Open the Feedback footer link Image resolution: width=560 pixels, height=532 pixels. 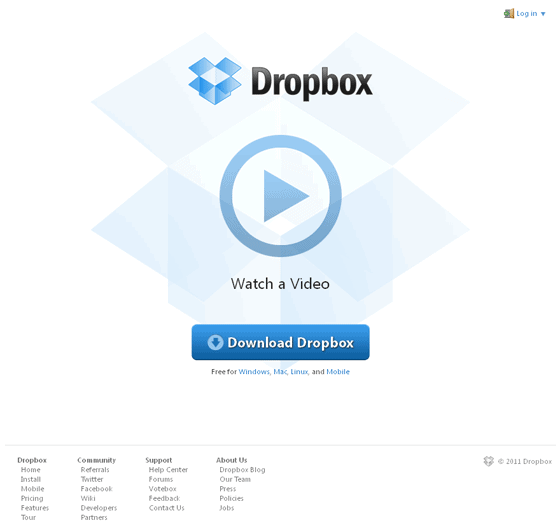pyautogui.click(x=164, y=498)
